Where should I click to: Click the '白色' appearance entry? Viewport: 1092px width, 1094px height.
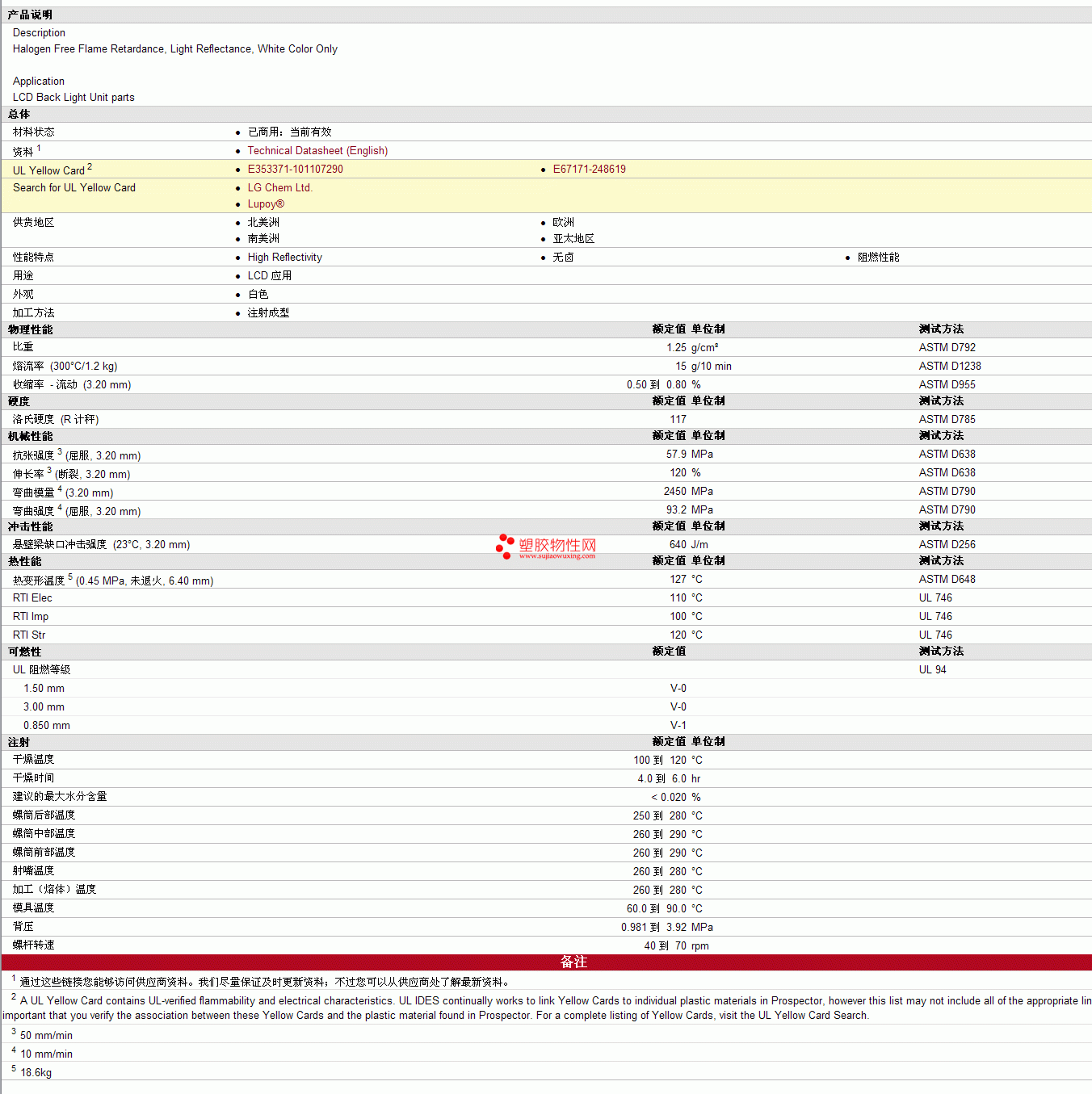(x=258, y=294)
